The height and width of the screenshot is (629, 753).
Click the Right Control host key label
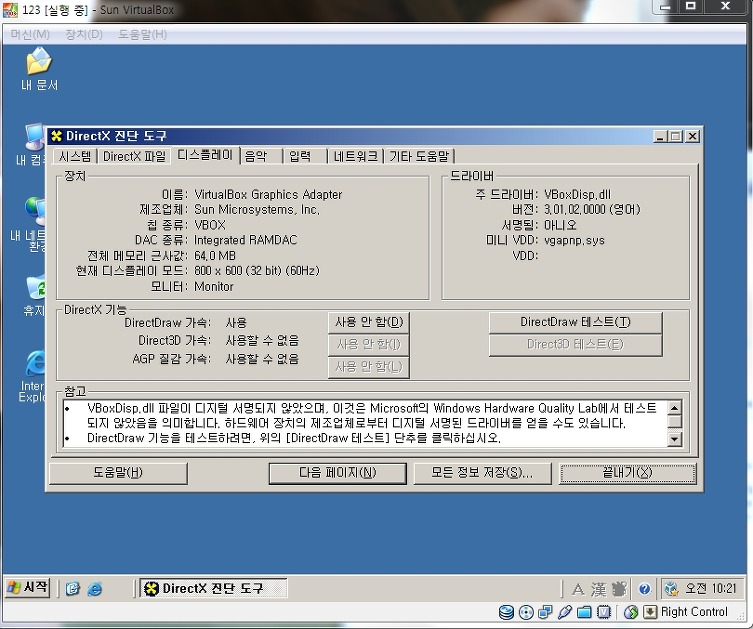coord(694,612)
